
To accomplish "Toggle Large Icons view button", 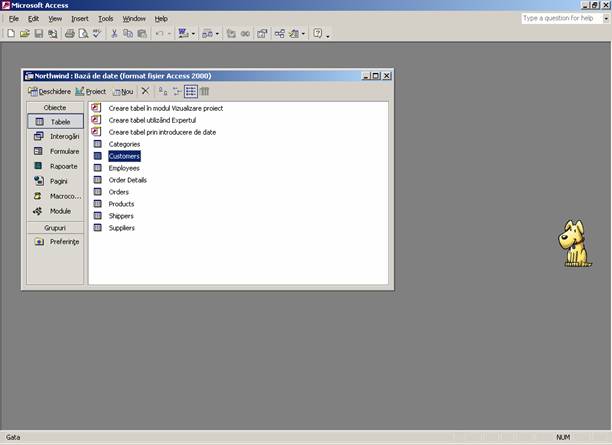I will 163,91.
